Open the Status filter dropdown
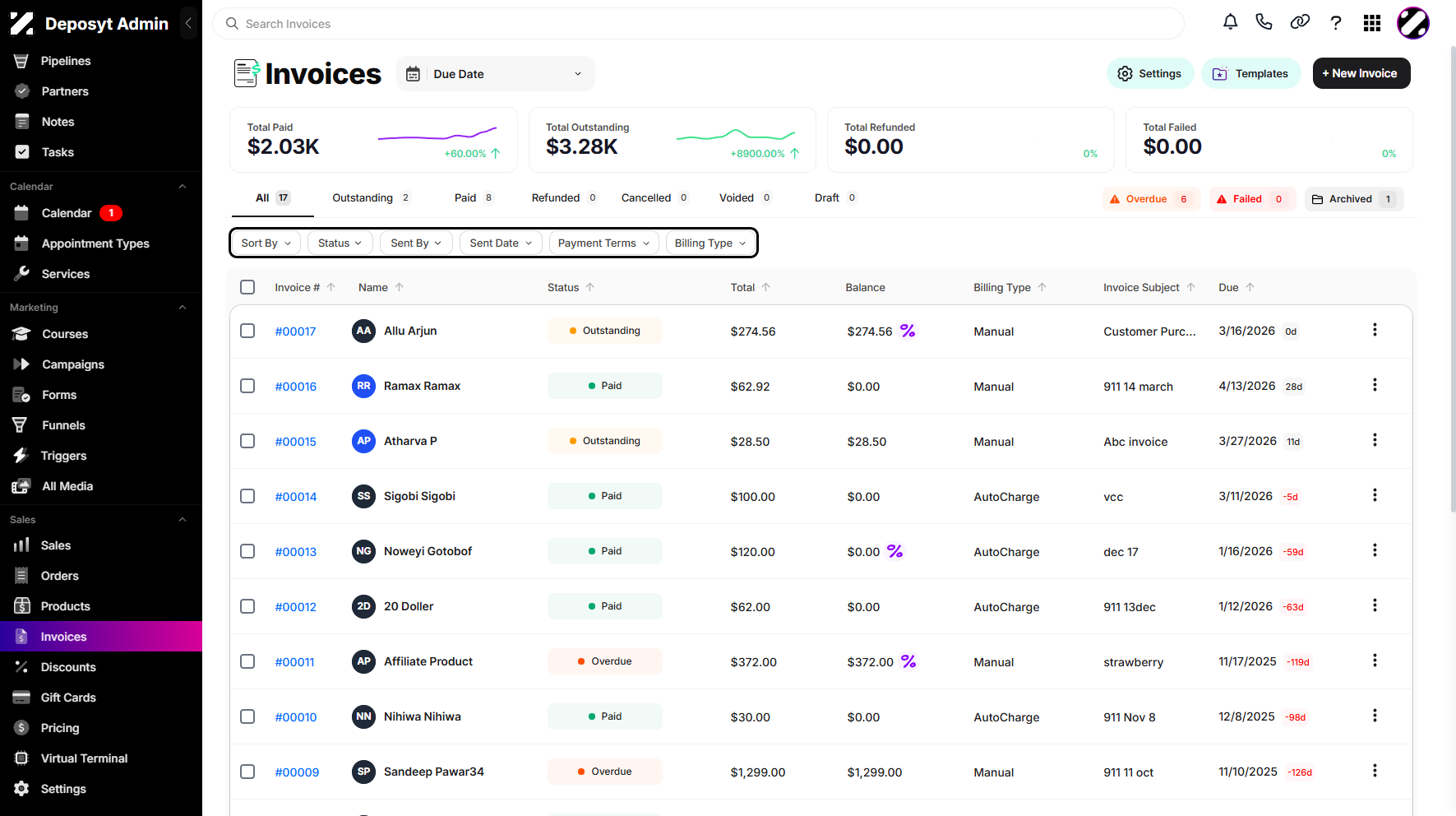This screenshot has width=1456, height=816. click(340, 243)
